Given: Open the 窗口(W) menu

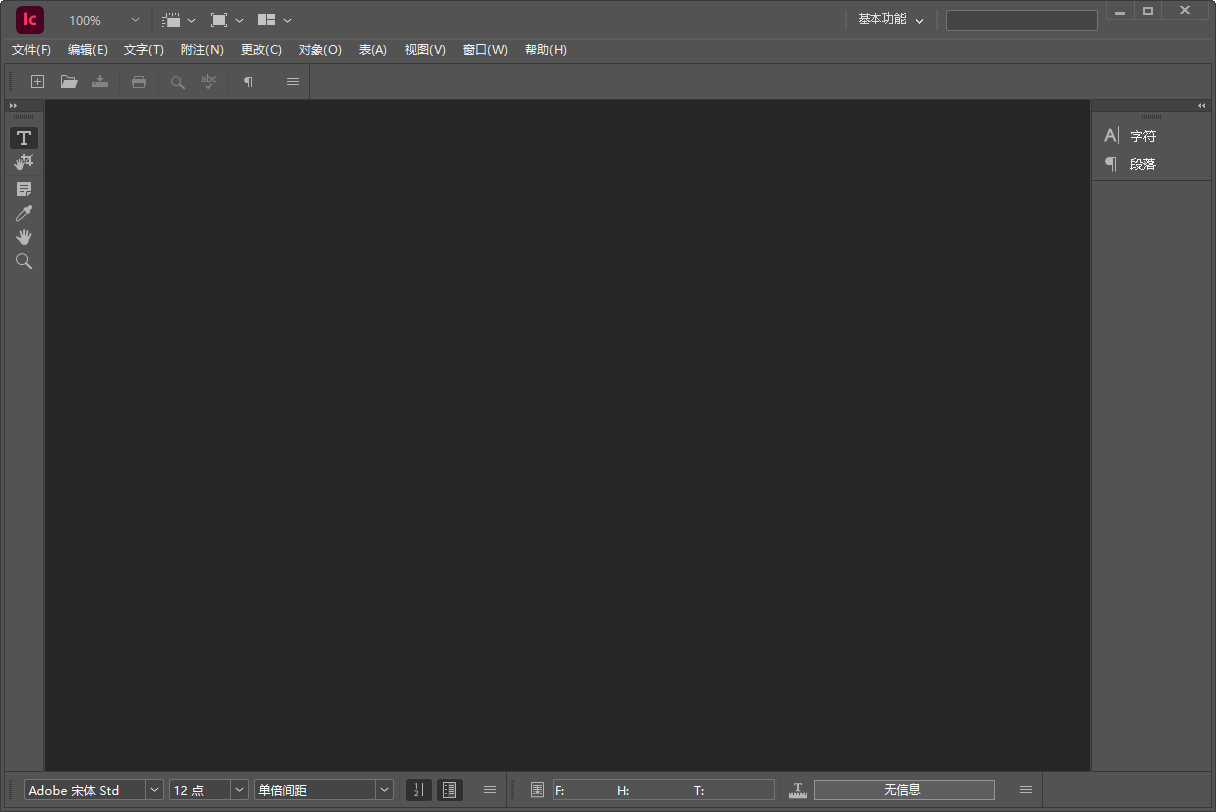Looking at the screenshot, I should 485,50.
